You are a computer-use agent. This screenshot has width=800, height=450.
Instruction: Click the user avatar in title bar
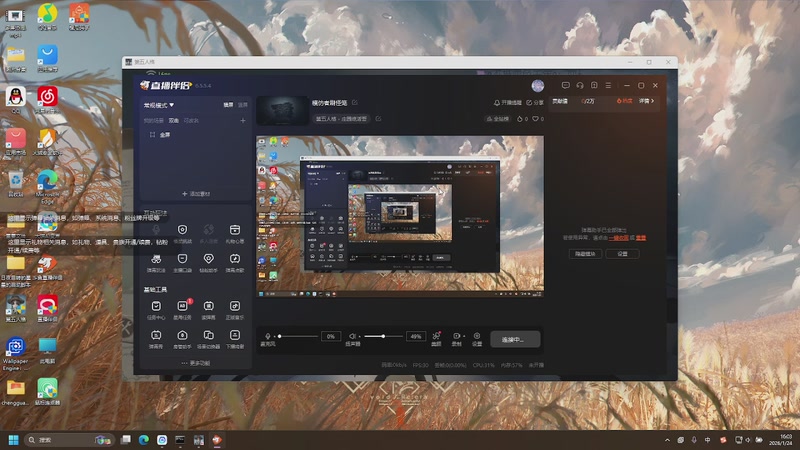(538, 86)
